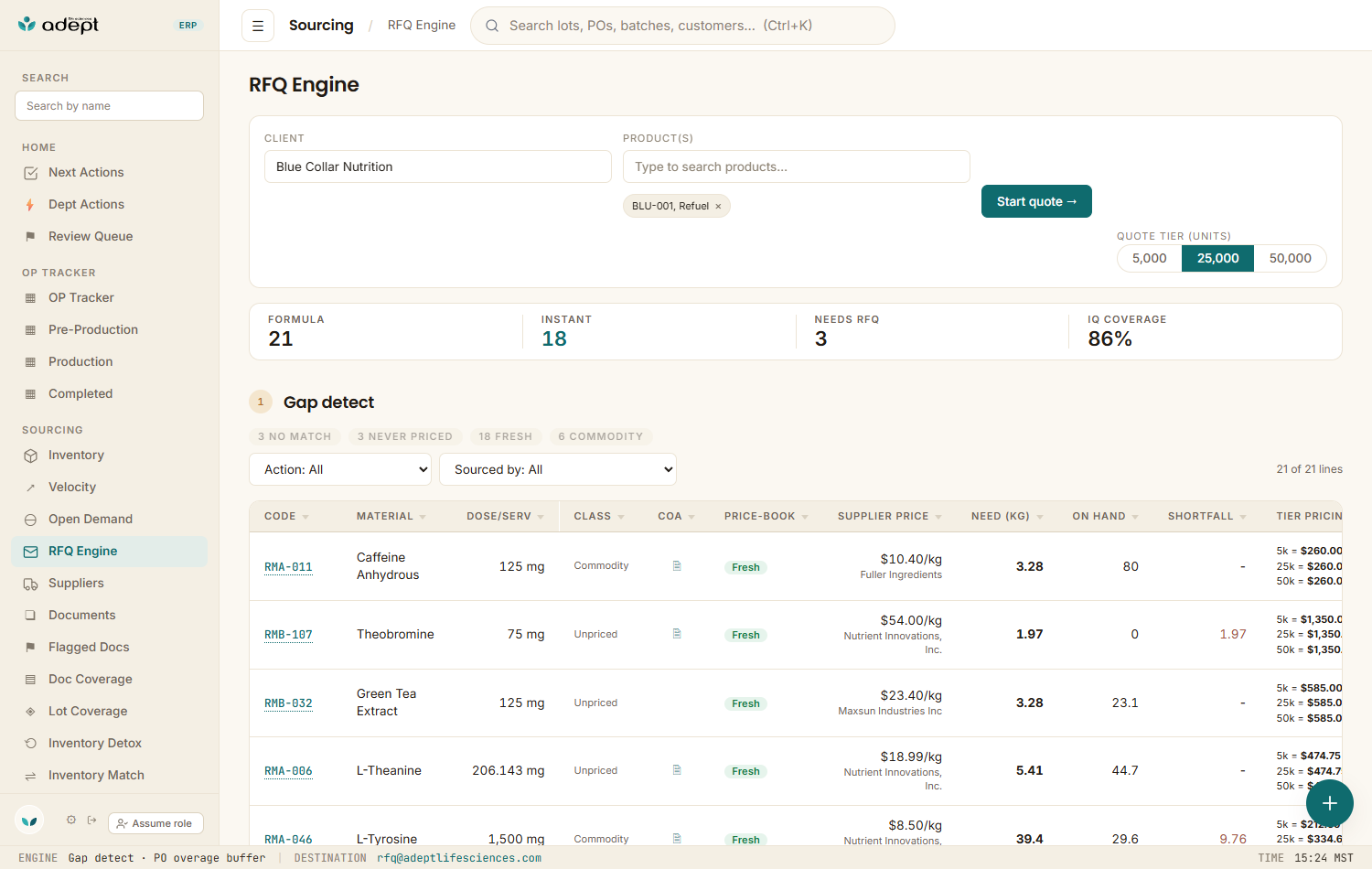Click the search magnifier icon
1372x869 pixels.
[492, 26]
